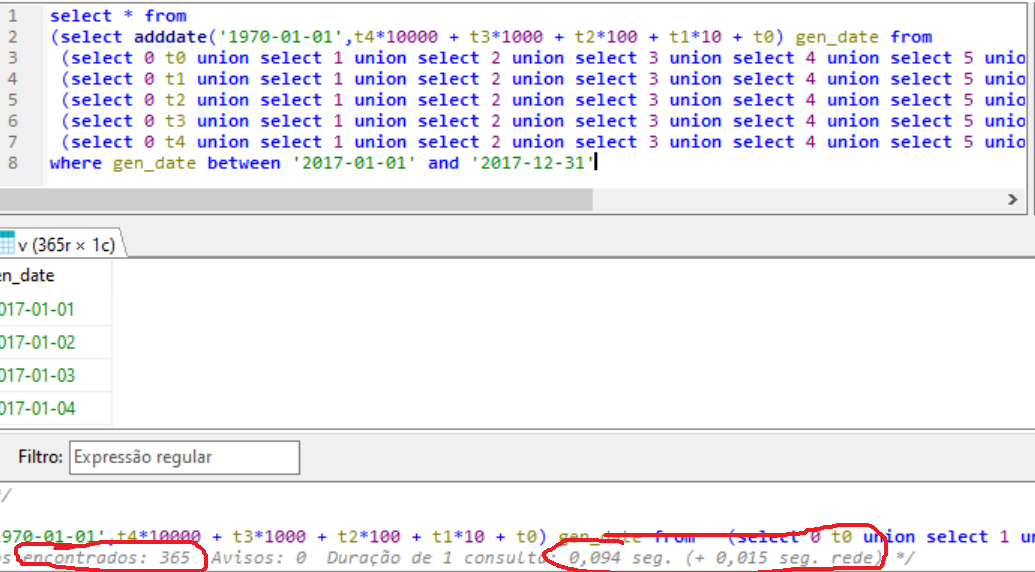Click the 'encontrados: 365' log text

click(x=107, y=558)
